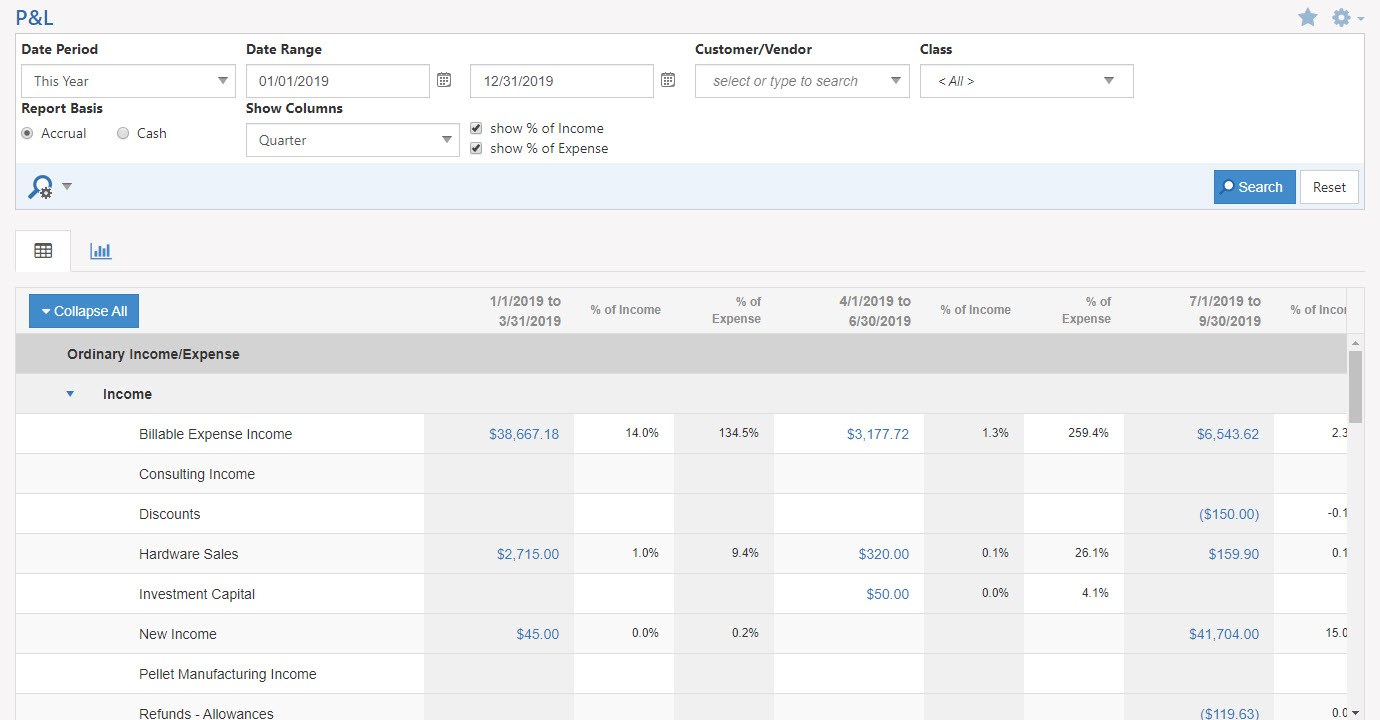The height and width of the screenshot is (720, 1380).
Task: Open the Date Period This Year dropdown
Action: click(128, 81)
